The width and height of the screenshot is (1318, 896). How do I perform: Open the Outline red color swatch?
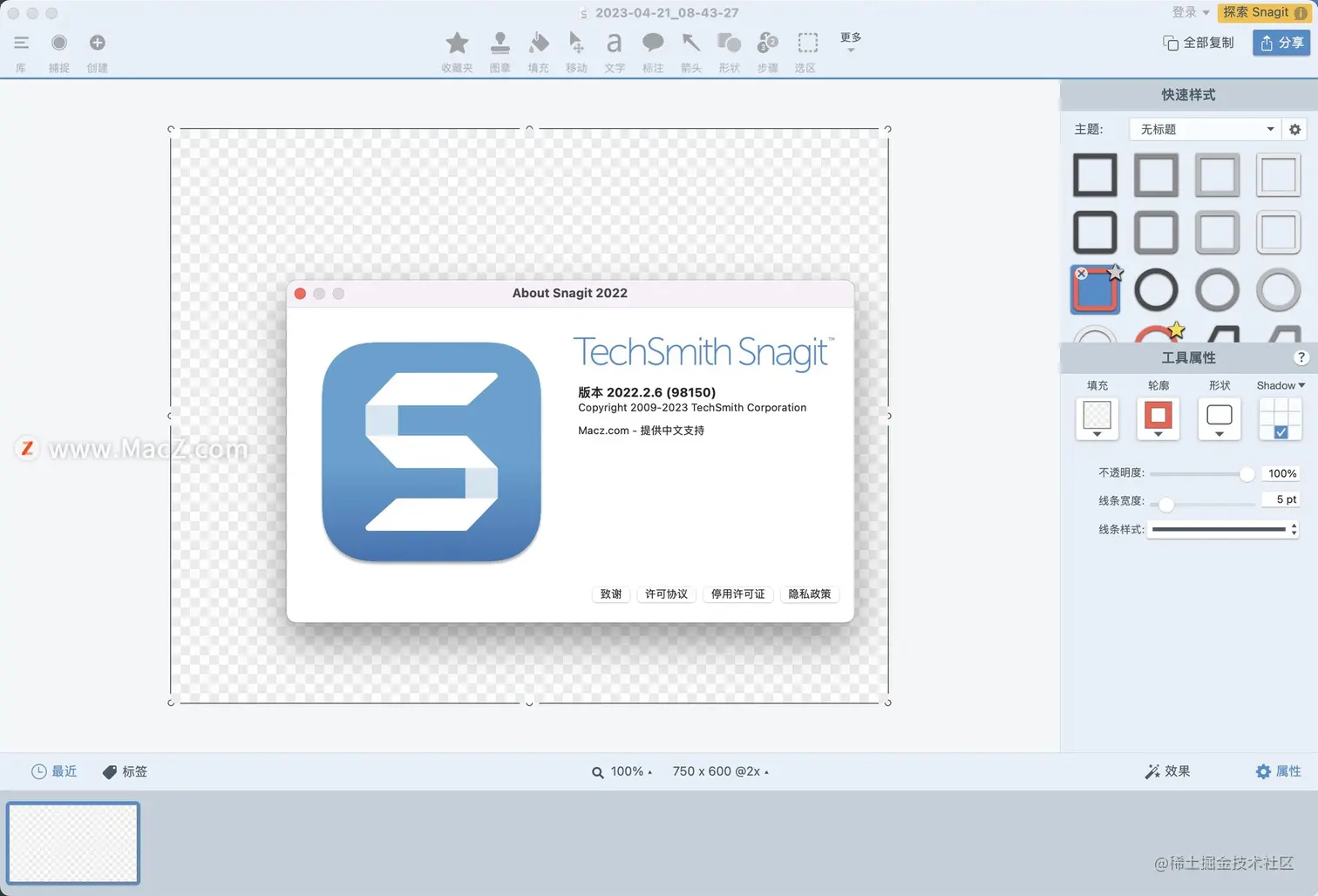pos(1158,418)
